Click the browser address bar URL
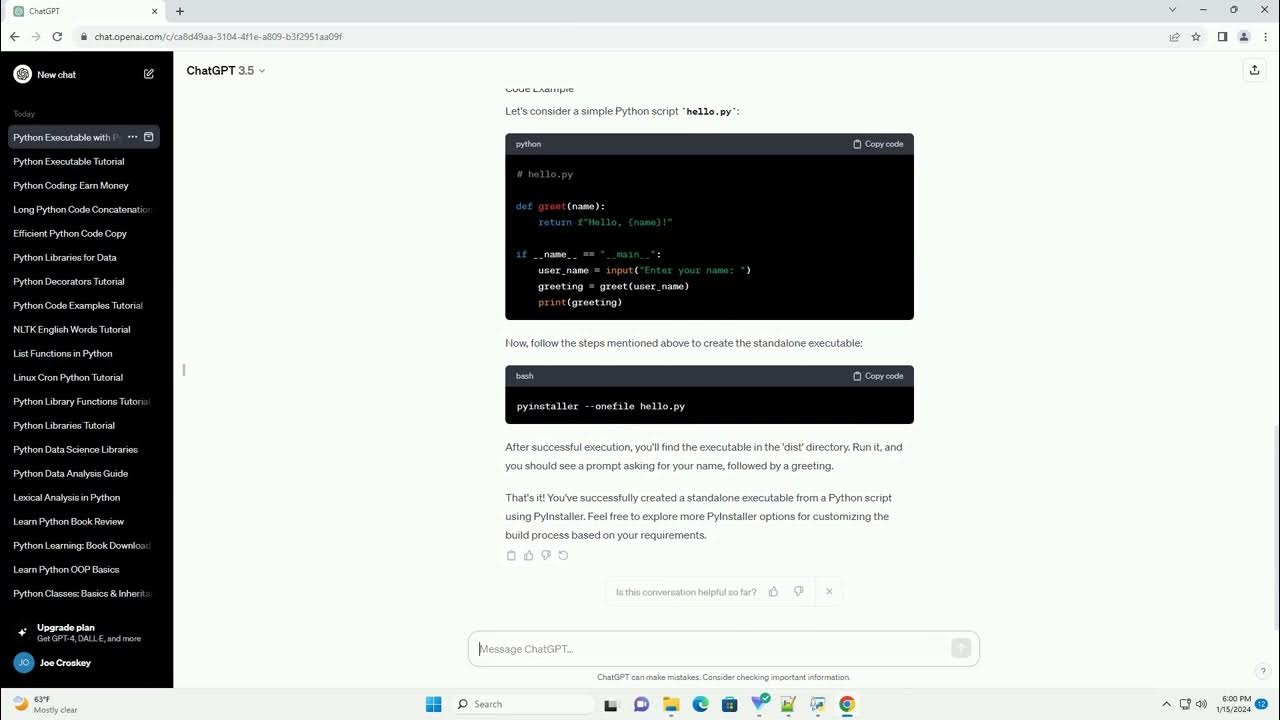1280x720 pixels. tap(218, 37)
